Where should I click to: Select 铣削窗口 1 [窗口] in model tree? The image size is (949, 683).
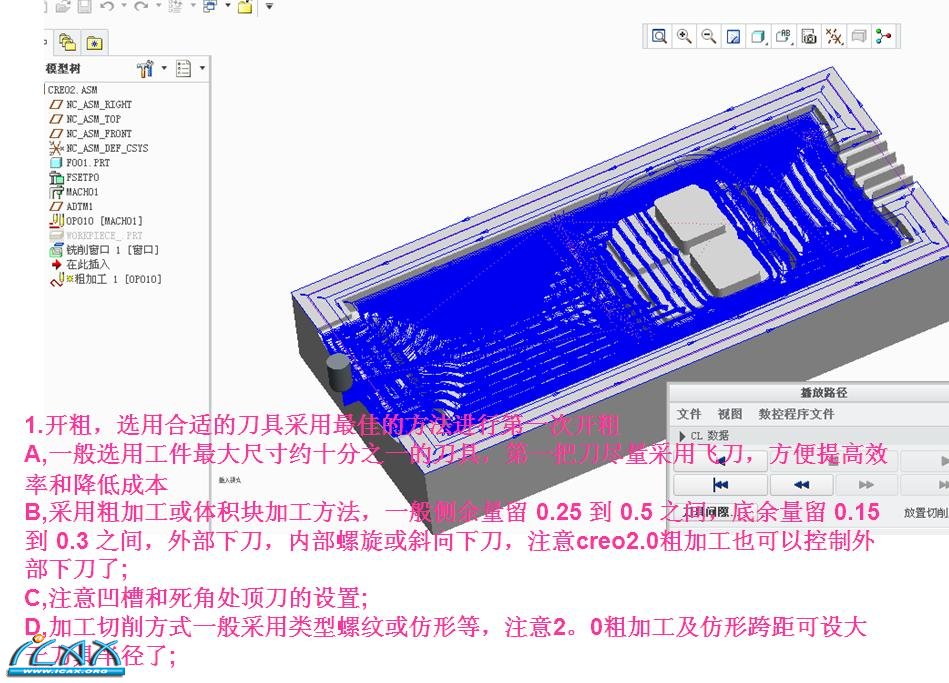[104, 250]
